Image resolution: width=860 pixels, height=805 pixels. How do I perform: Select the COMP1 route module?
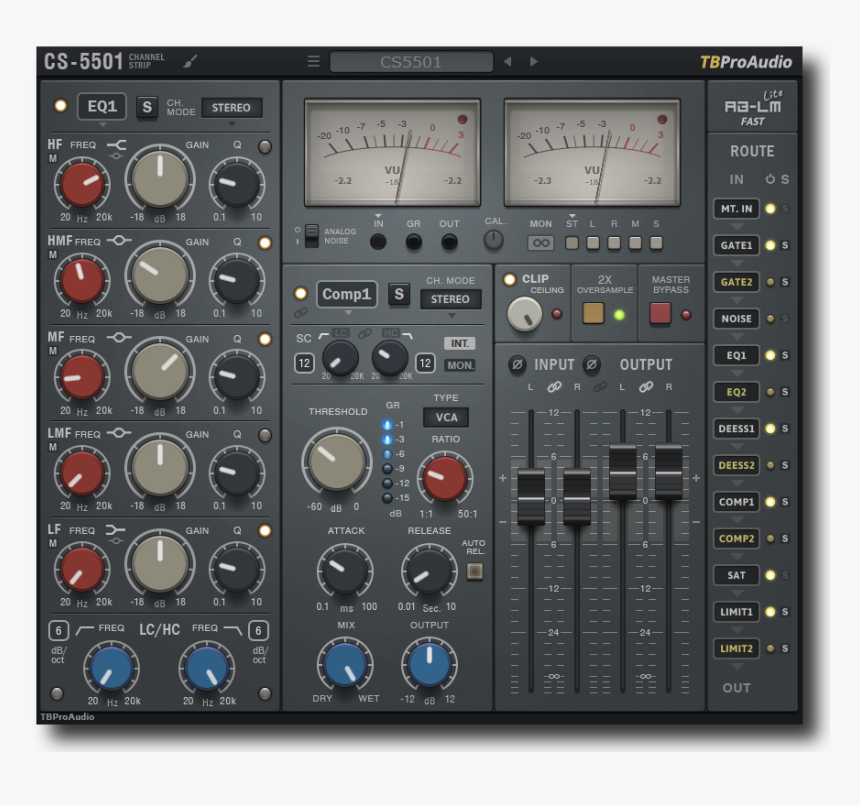736,502
